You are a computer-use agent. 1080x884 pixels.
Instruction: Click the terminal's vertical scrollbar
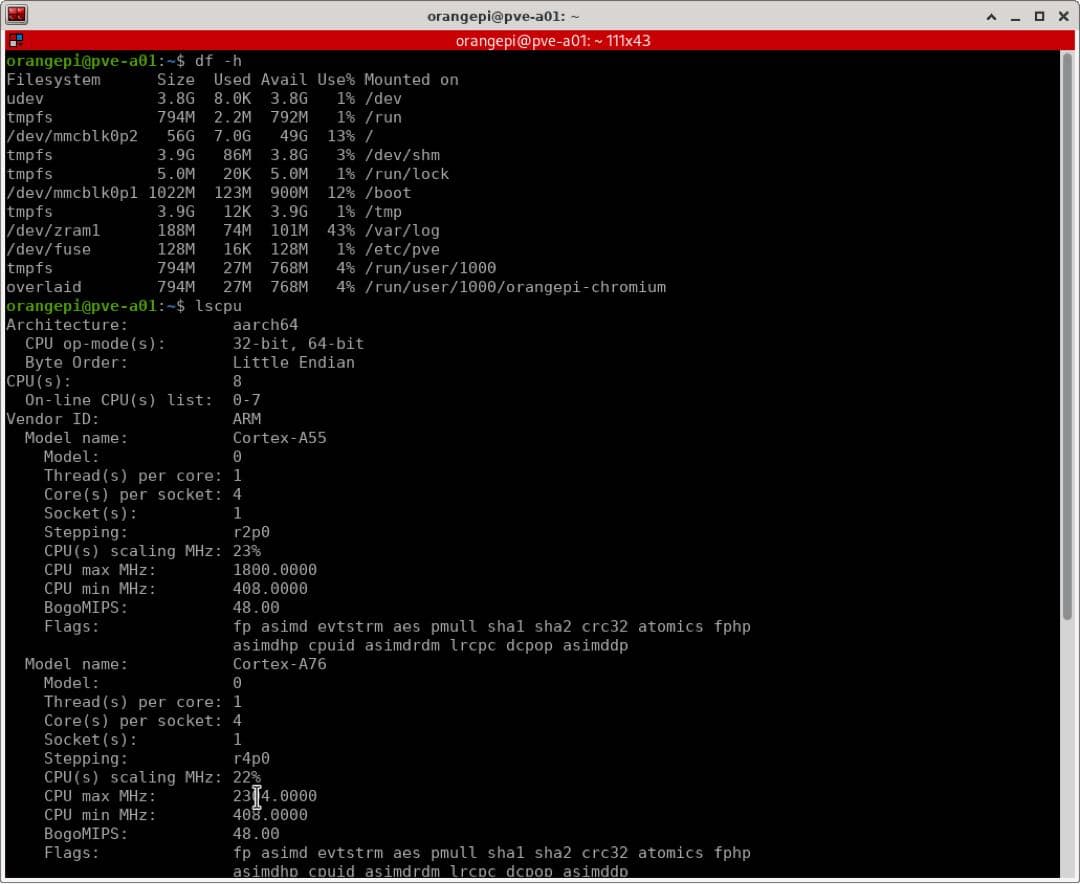point(1067,400)
